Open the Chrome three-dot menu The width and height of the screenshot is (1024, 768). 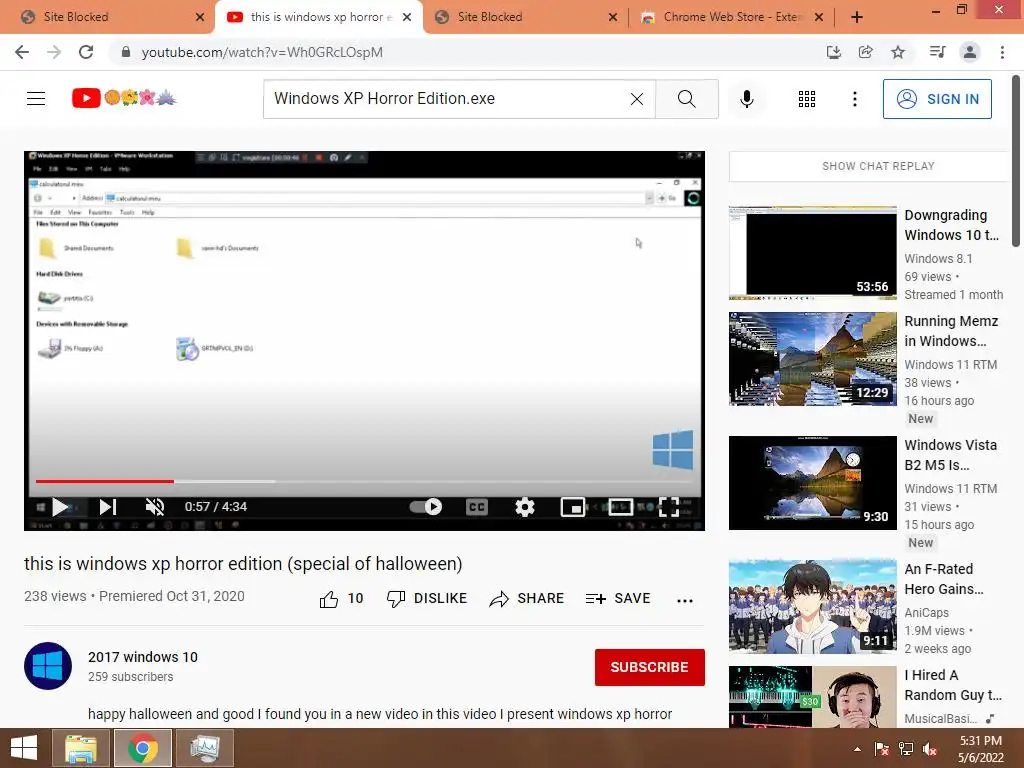1002,52
